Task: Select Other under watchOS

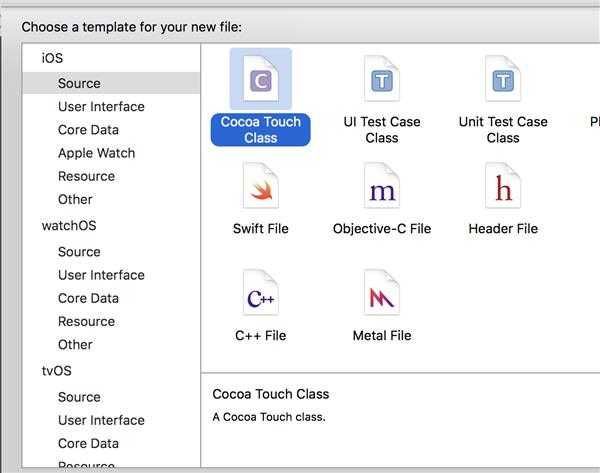Action: [x=75, y=344]
